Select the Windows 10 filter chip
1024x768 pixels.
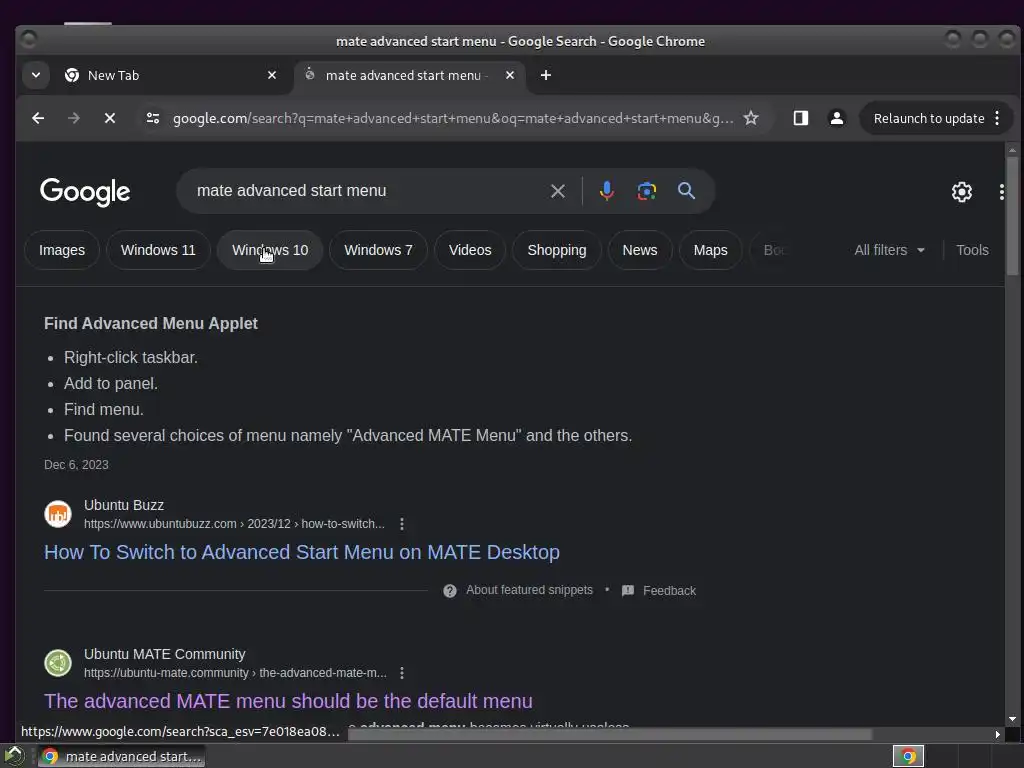click(270, 250)
